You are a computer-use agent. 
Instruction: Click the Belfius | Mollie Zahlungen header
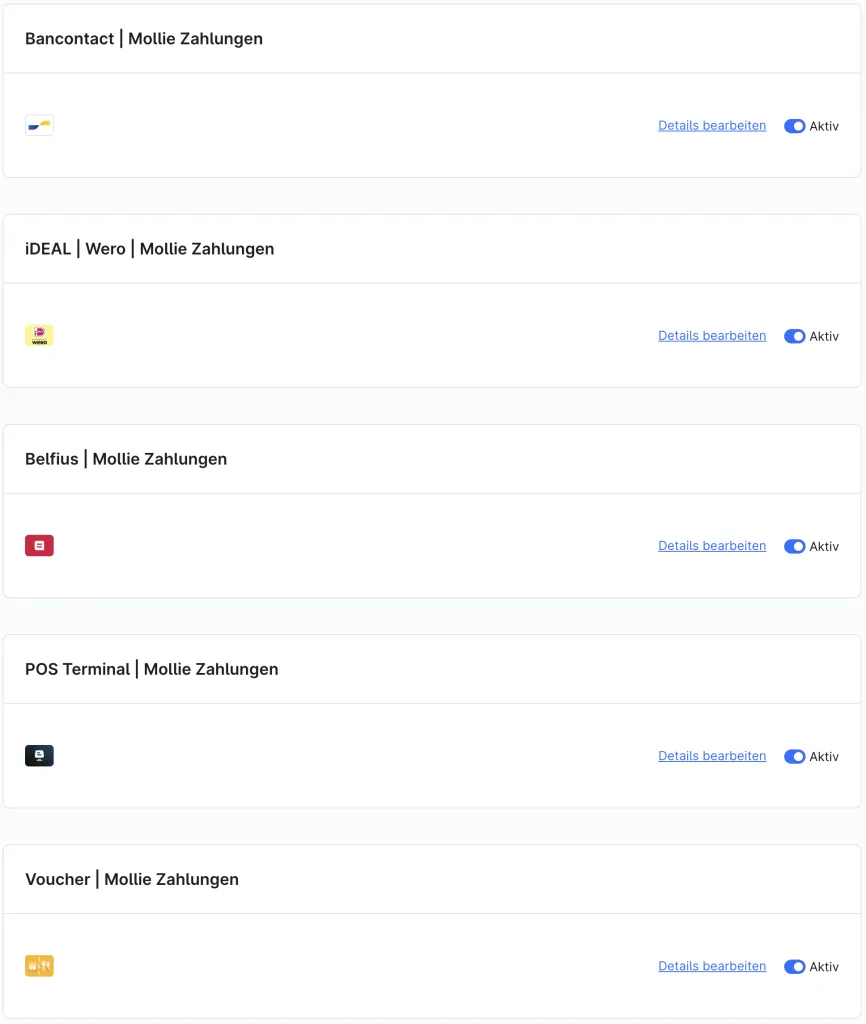coord(126,459)
